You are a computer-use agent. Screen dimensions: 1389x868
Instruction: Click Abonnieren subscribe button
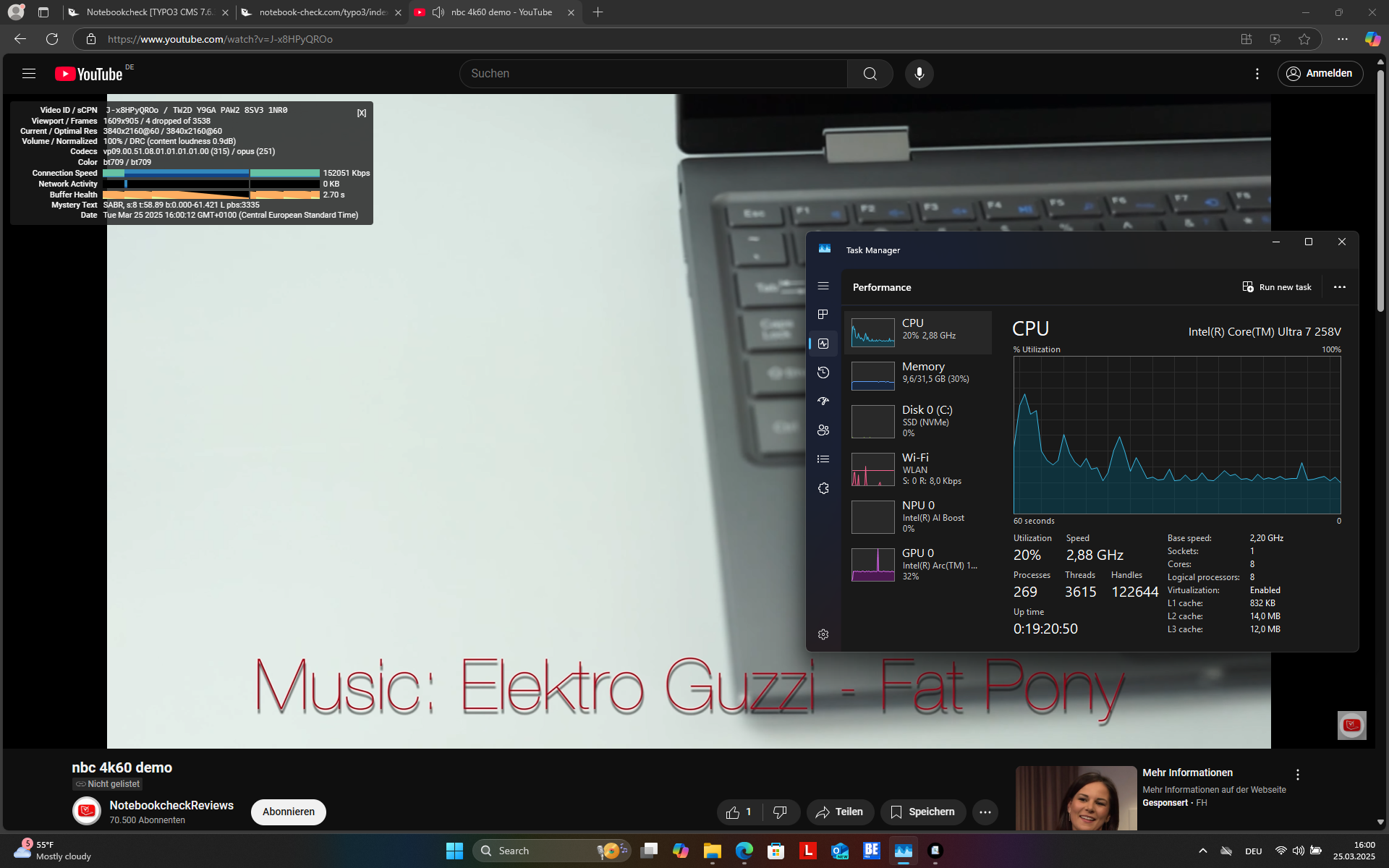[288, 812]
